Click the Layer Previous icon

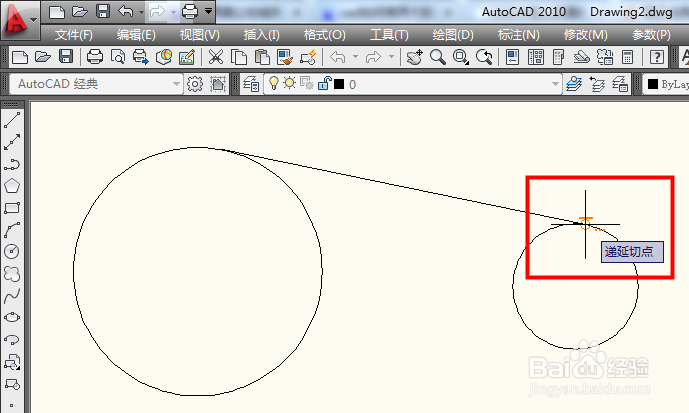[x=597, y=83]
